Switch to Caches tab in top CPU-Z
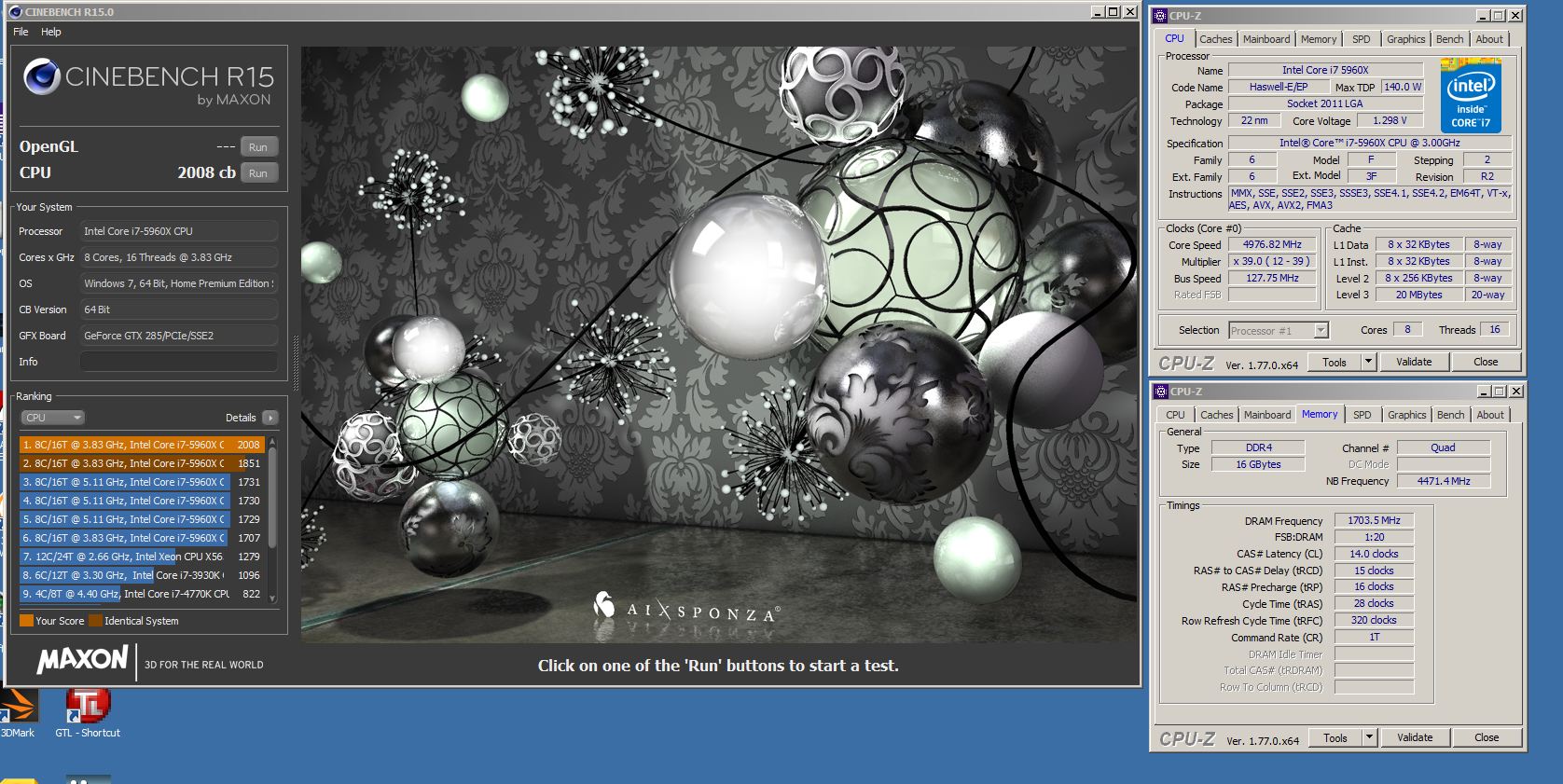This screenshot has width=1563, height=784. [1215, 39]
